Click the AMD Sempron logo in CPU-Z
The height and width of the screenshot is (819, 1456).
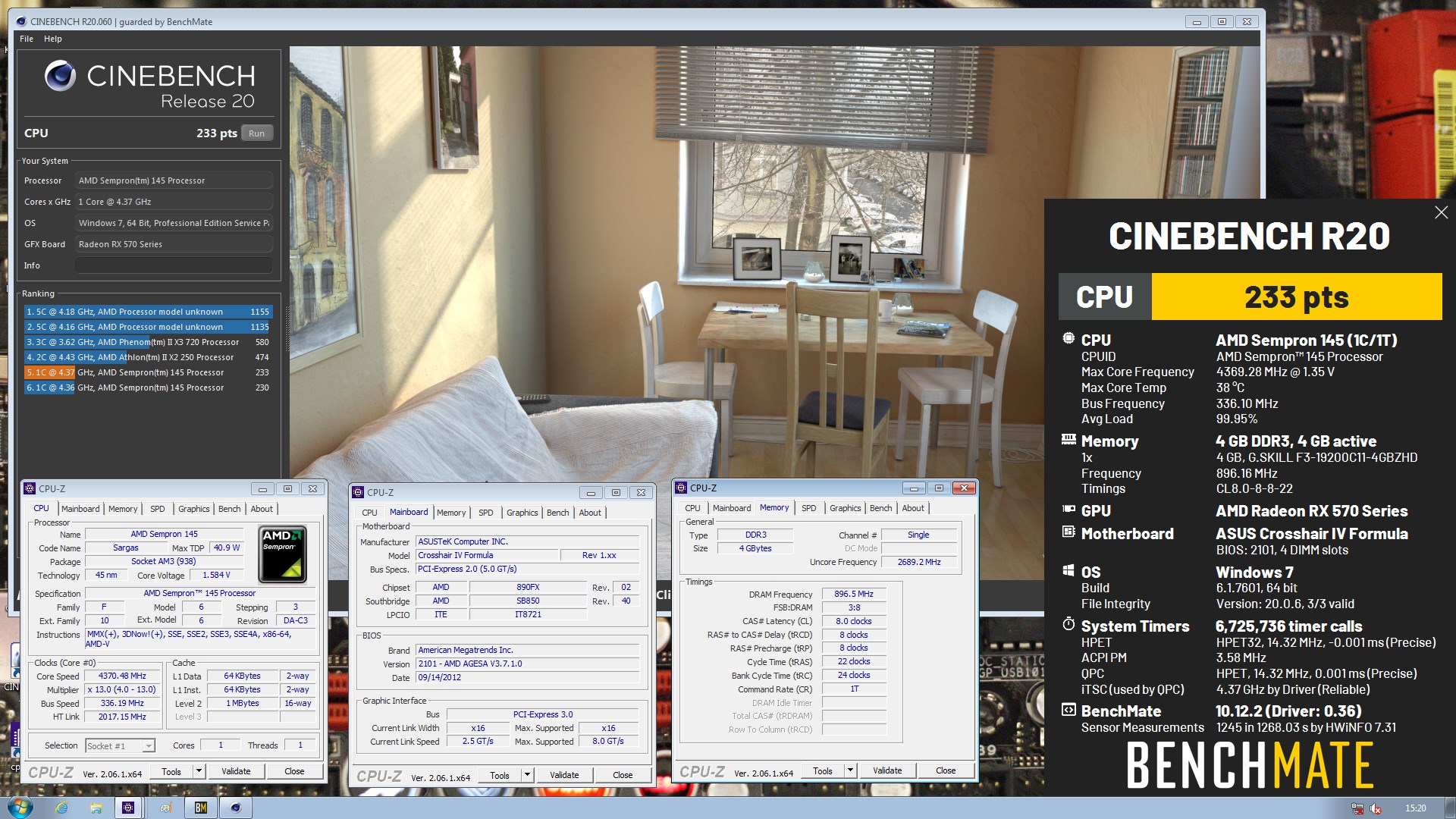(x=283, y=554)
